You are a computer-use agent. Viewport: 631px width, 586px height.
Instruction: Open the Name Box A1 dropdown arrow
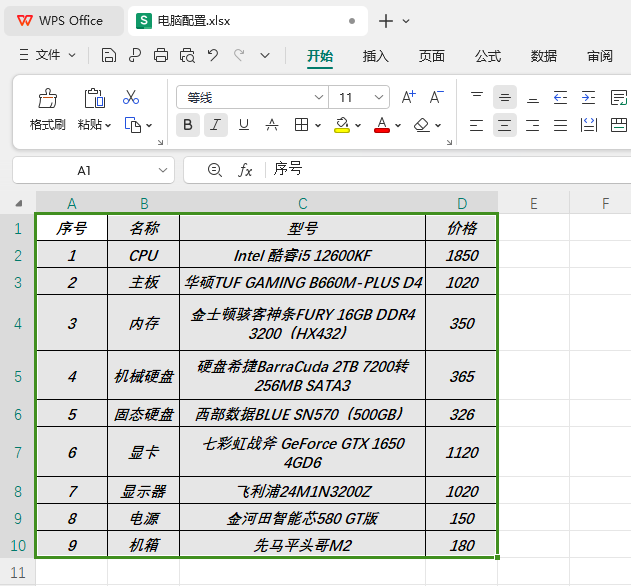click(x=163, y=170)
